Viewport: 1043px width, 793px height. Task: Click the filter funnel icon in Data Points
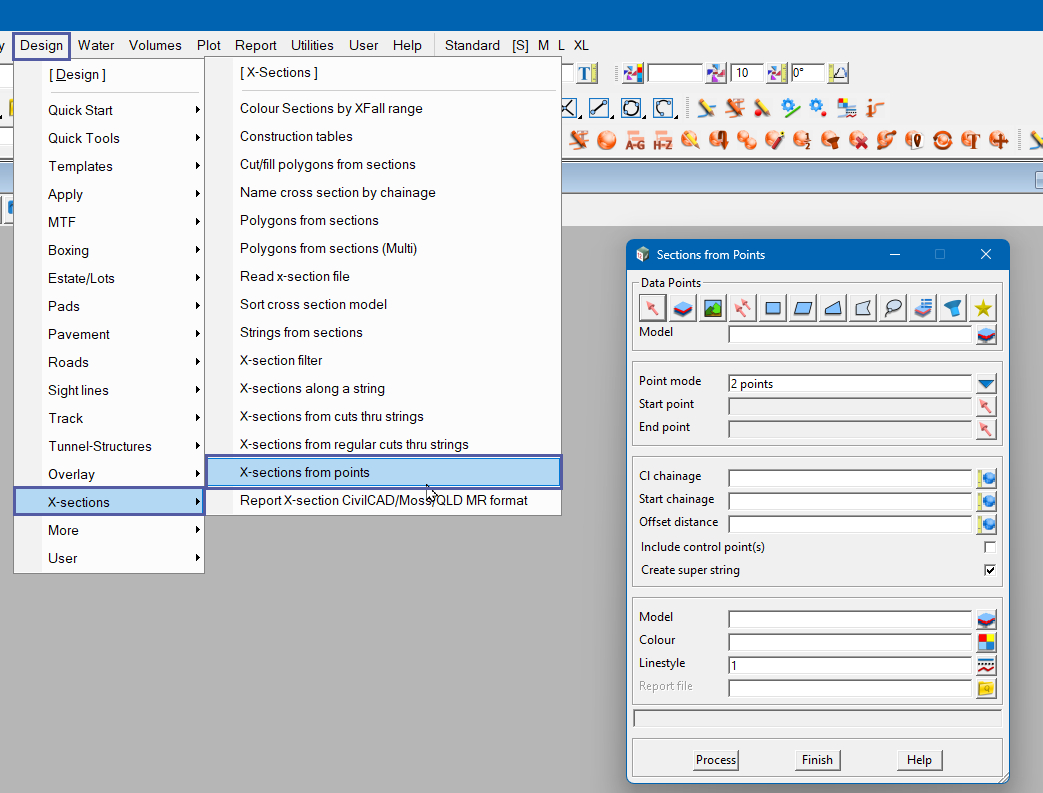(x=954, y=308)
